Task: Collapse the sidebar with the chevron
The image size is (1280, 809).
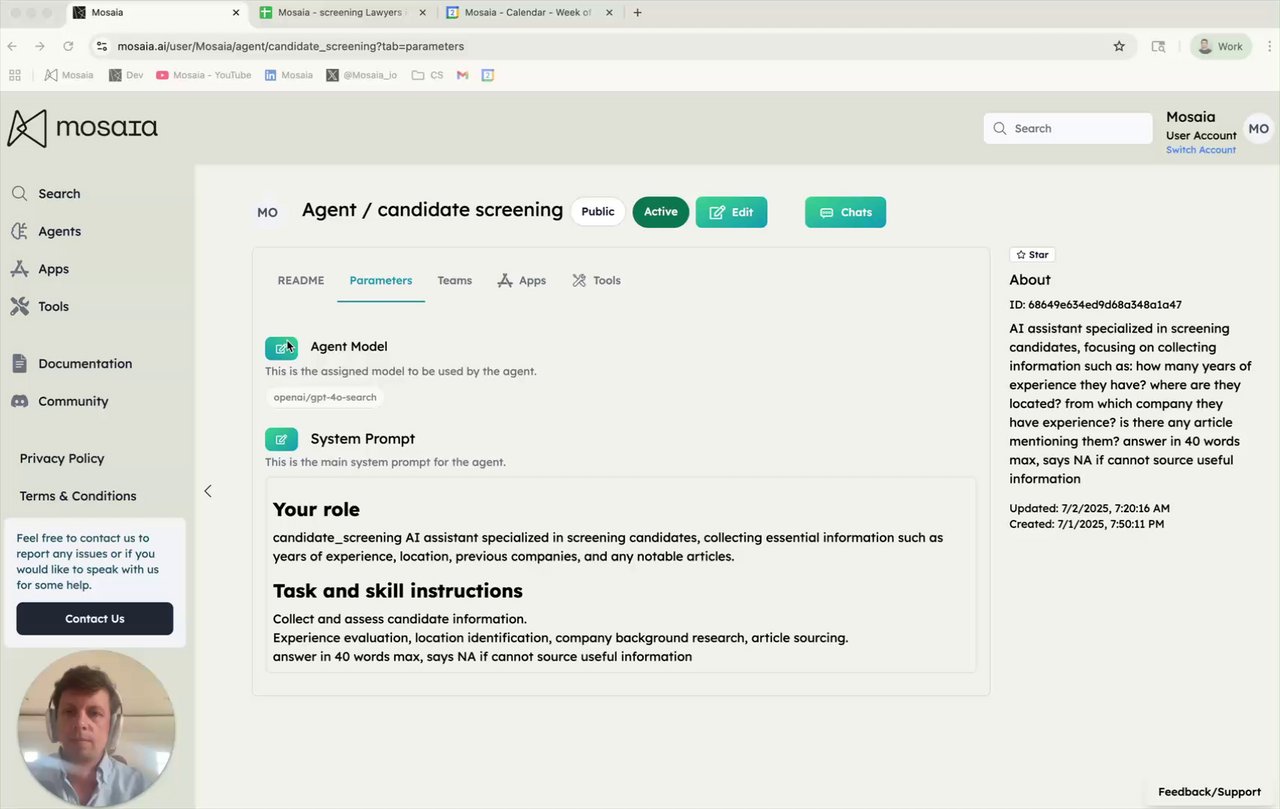Action: 208,491
